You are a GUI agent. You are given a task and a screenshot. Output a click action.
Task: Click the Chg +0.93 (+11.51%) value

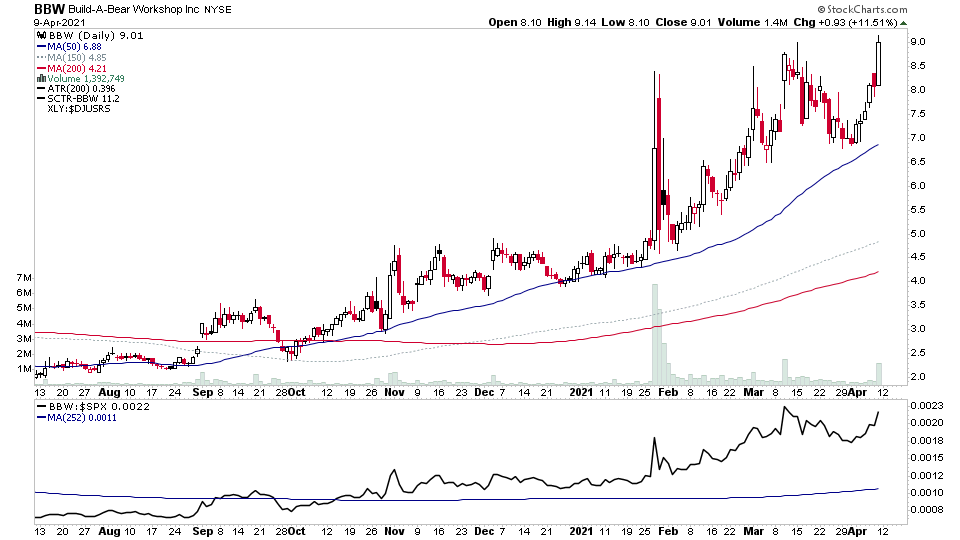point(846,22)
